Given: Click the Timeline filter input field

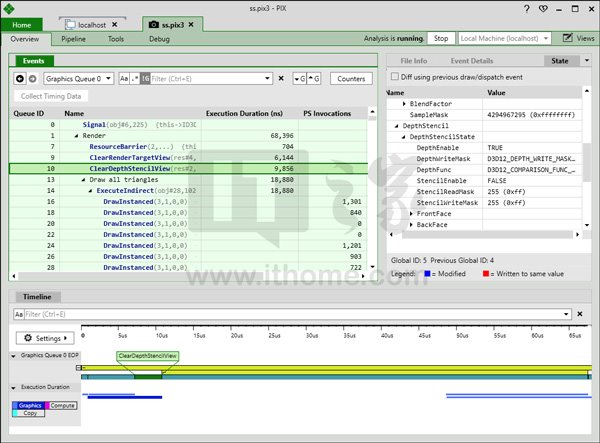Looking at the screenshot, I should pyautogui.click(x=300, y=314).
